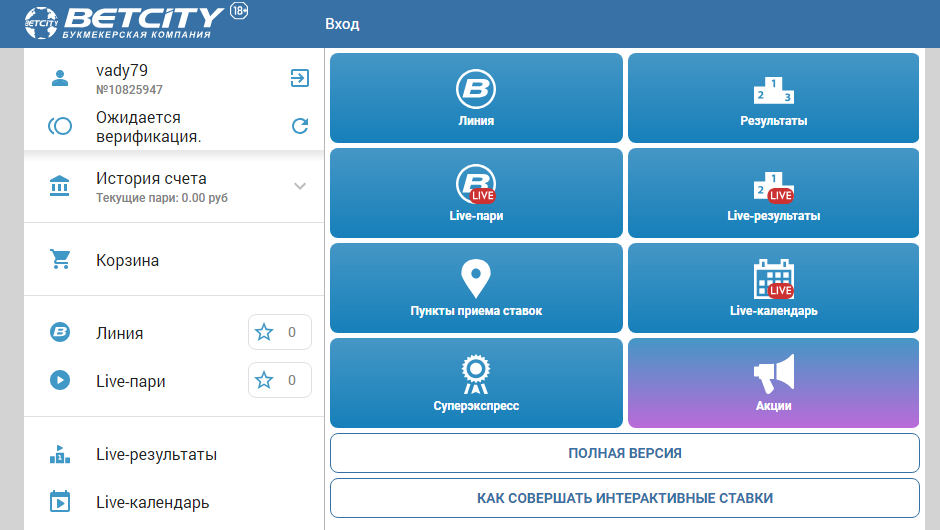Click the user profile avatar icon

click(60, 78)
